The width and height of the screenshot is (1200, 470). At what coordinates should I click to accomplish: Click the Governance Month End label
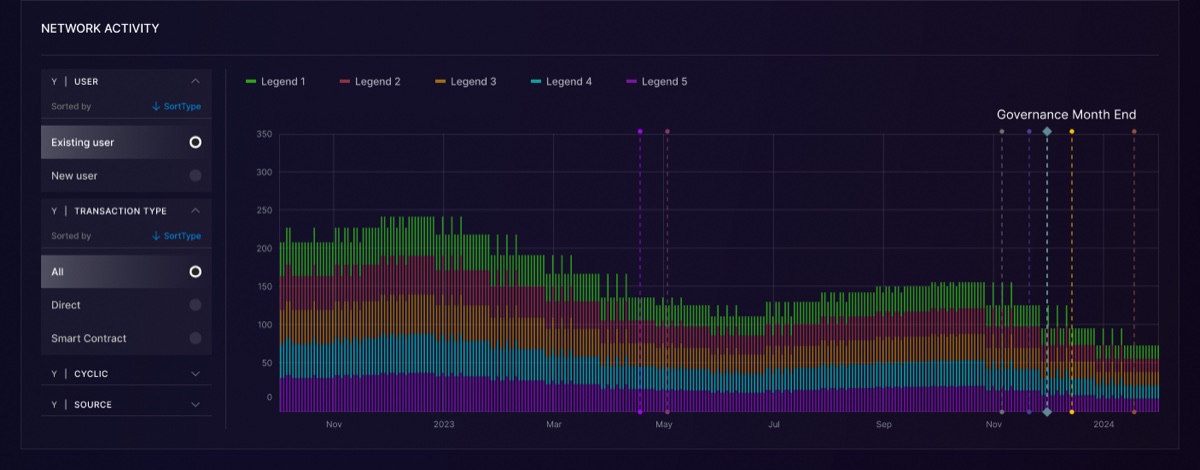click(x=1066, y=115)
